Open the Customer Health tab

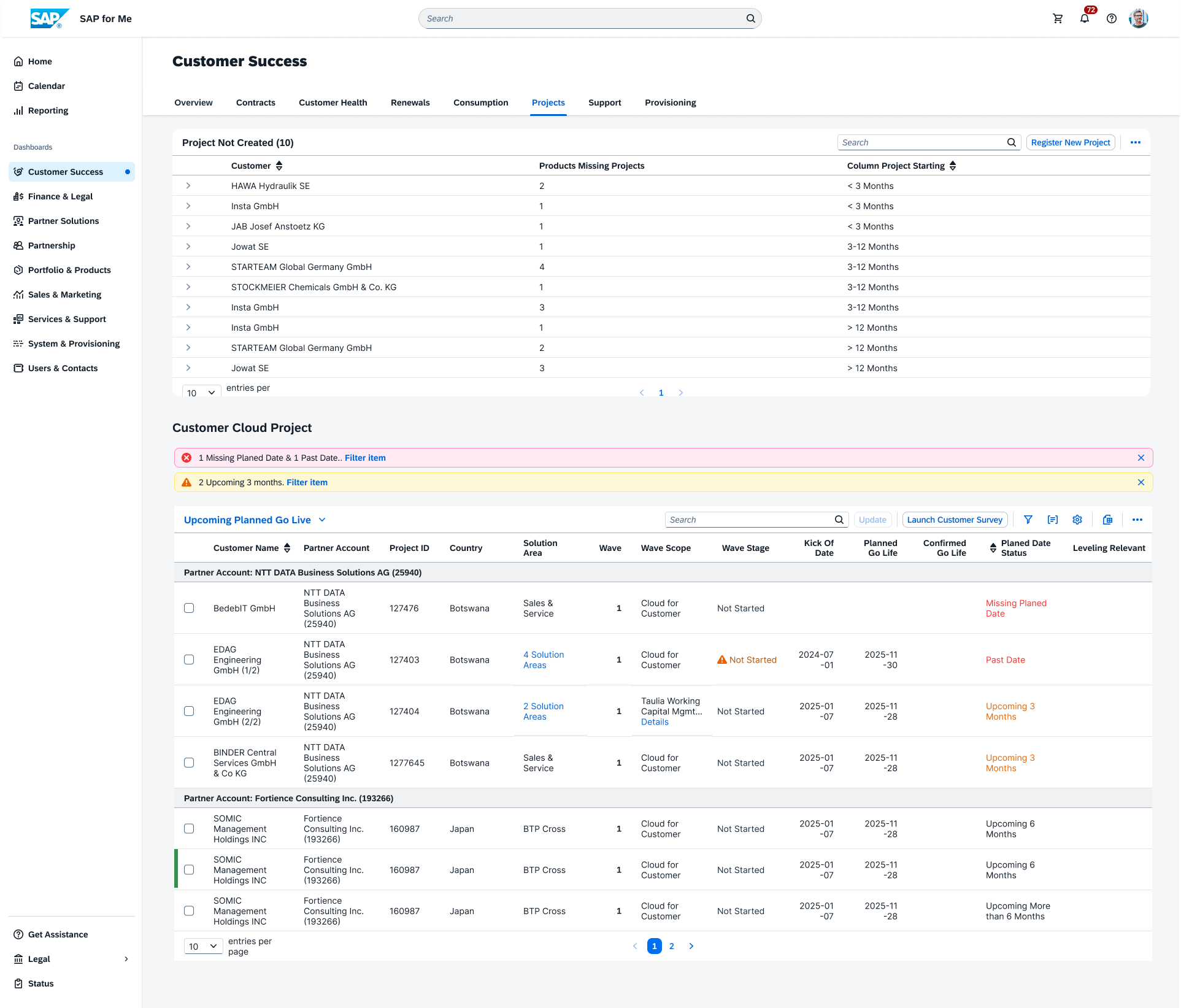coord(333,102)
